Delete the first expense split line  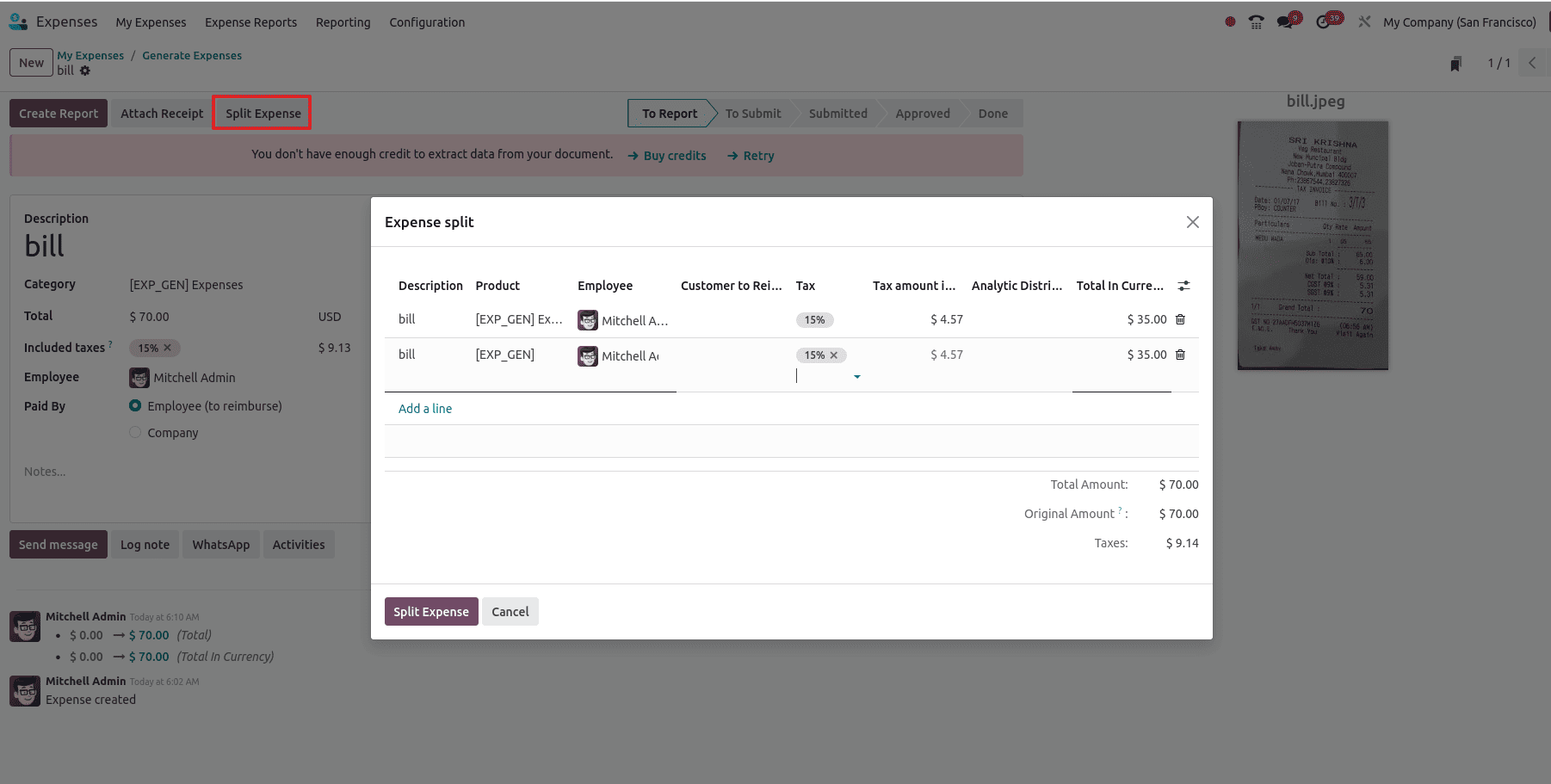click(x=1179, y=319)
